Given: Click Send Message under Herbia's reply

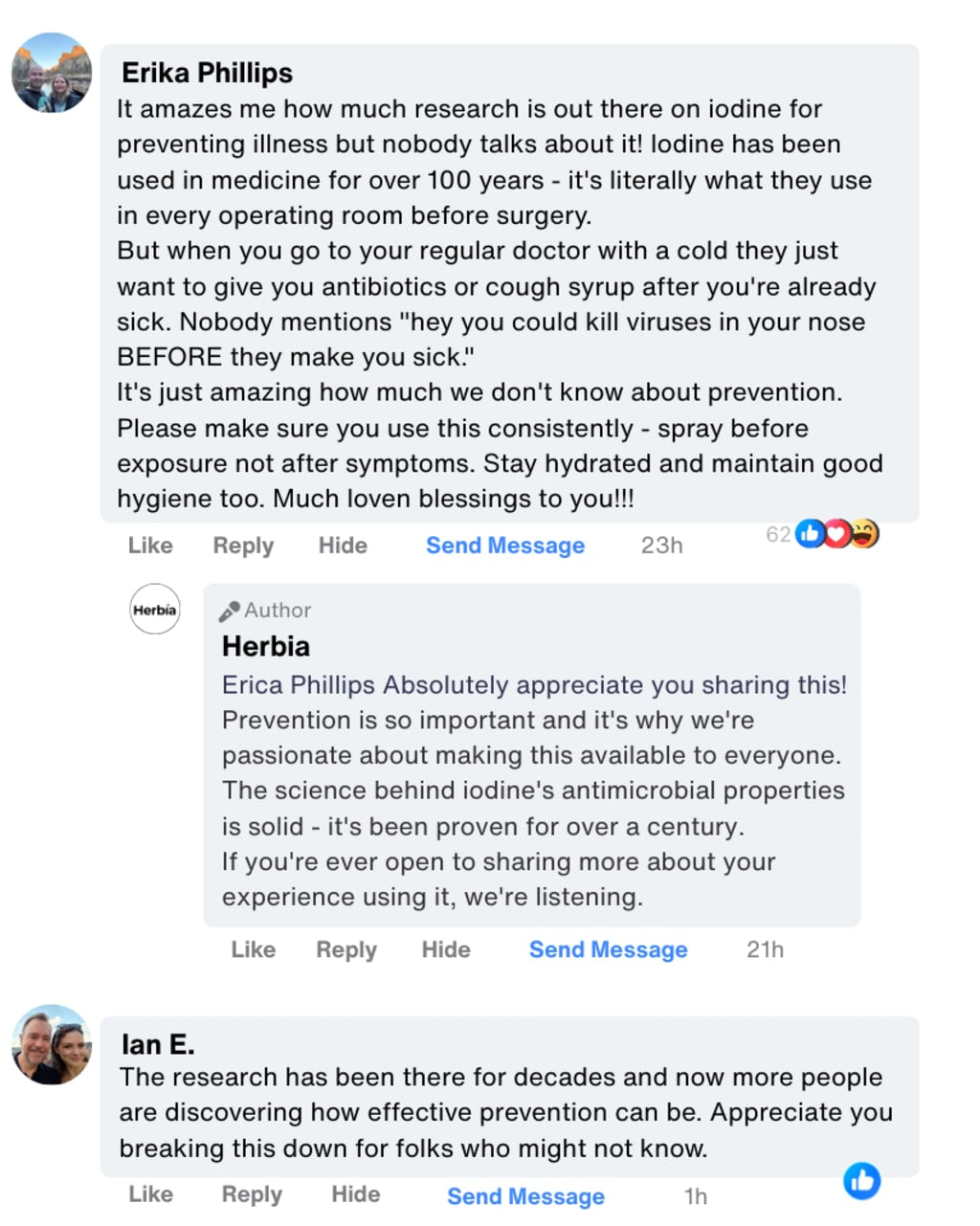Looking at the screenshot, I should tap(608, 949).
